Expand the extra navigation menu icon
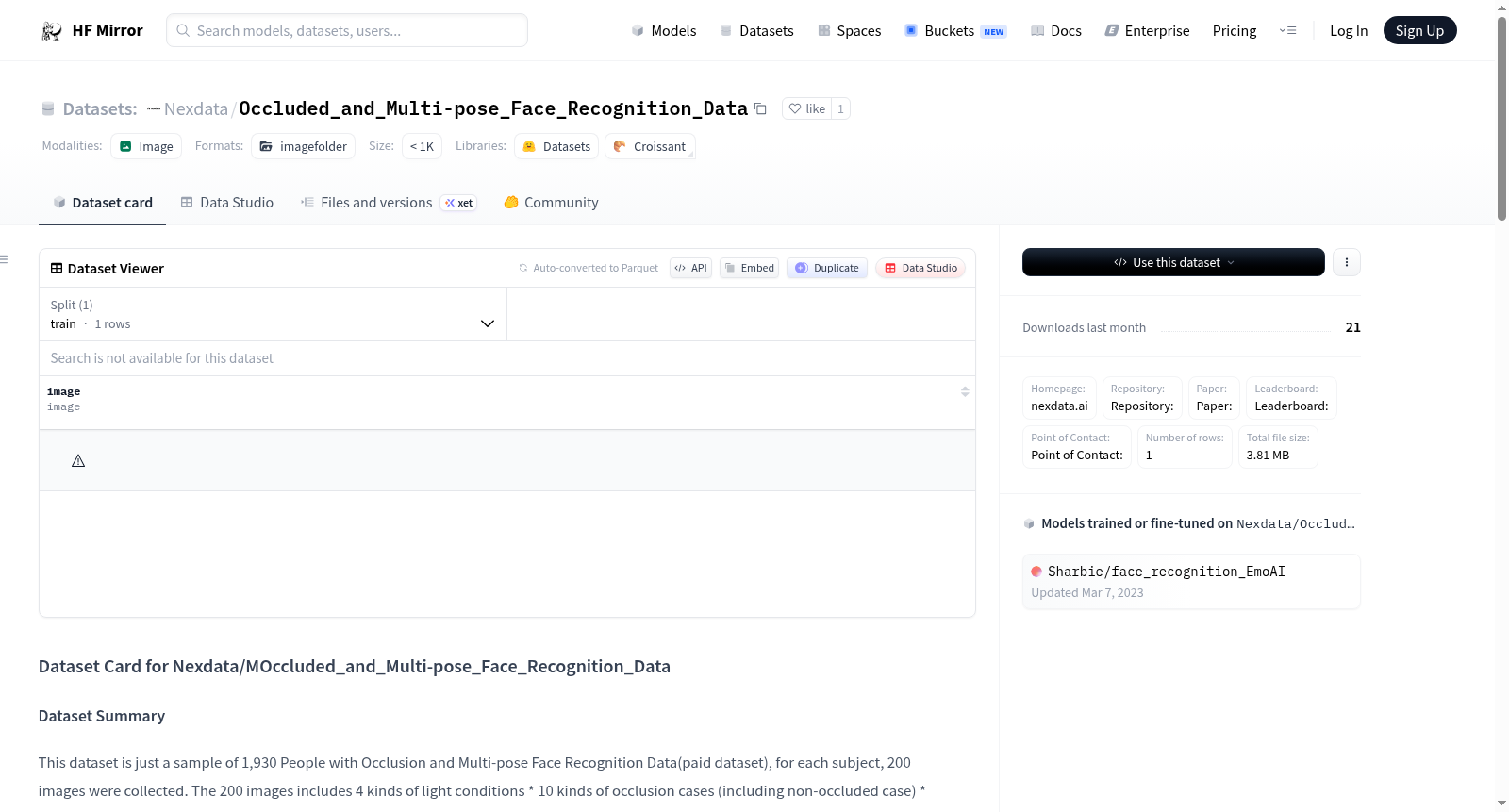1509x812 pixels. (1287, 30)
